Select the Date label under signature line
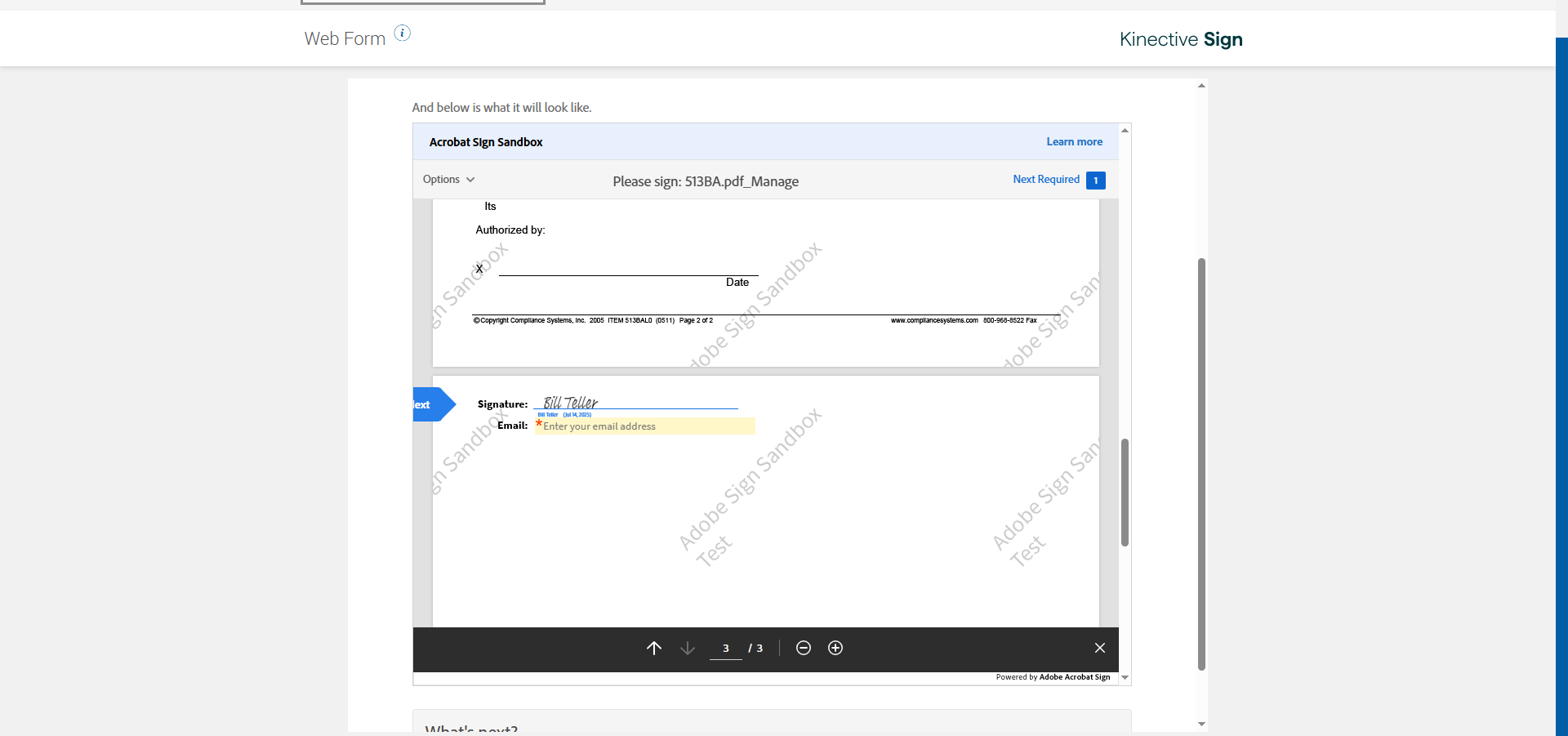Viewport: 1568px width, 736px height. [x=737, y=283]
